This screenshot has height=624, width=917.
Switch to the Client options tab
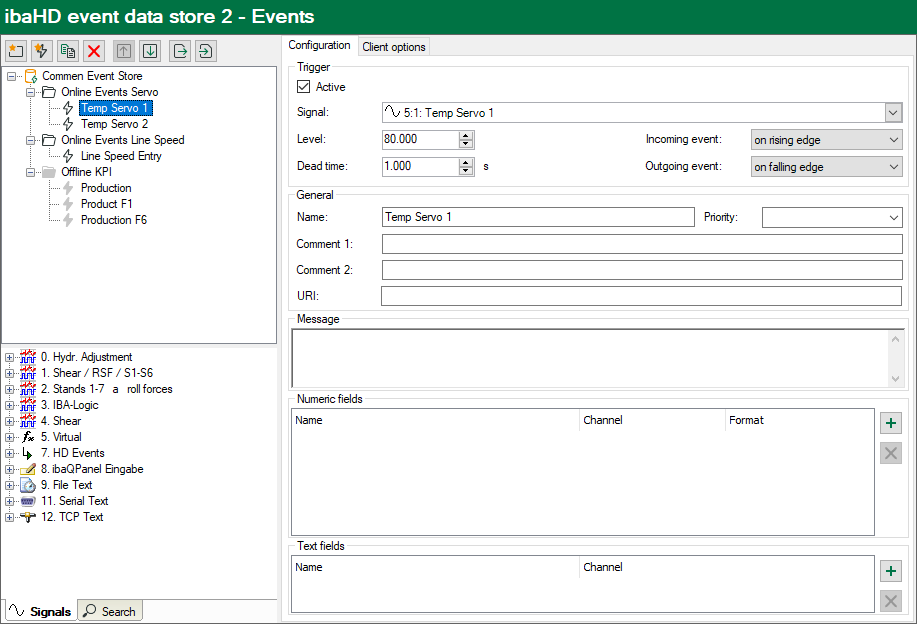click(x=394, y=47)
